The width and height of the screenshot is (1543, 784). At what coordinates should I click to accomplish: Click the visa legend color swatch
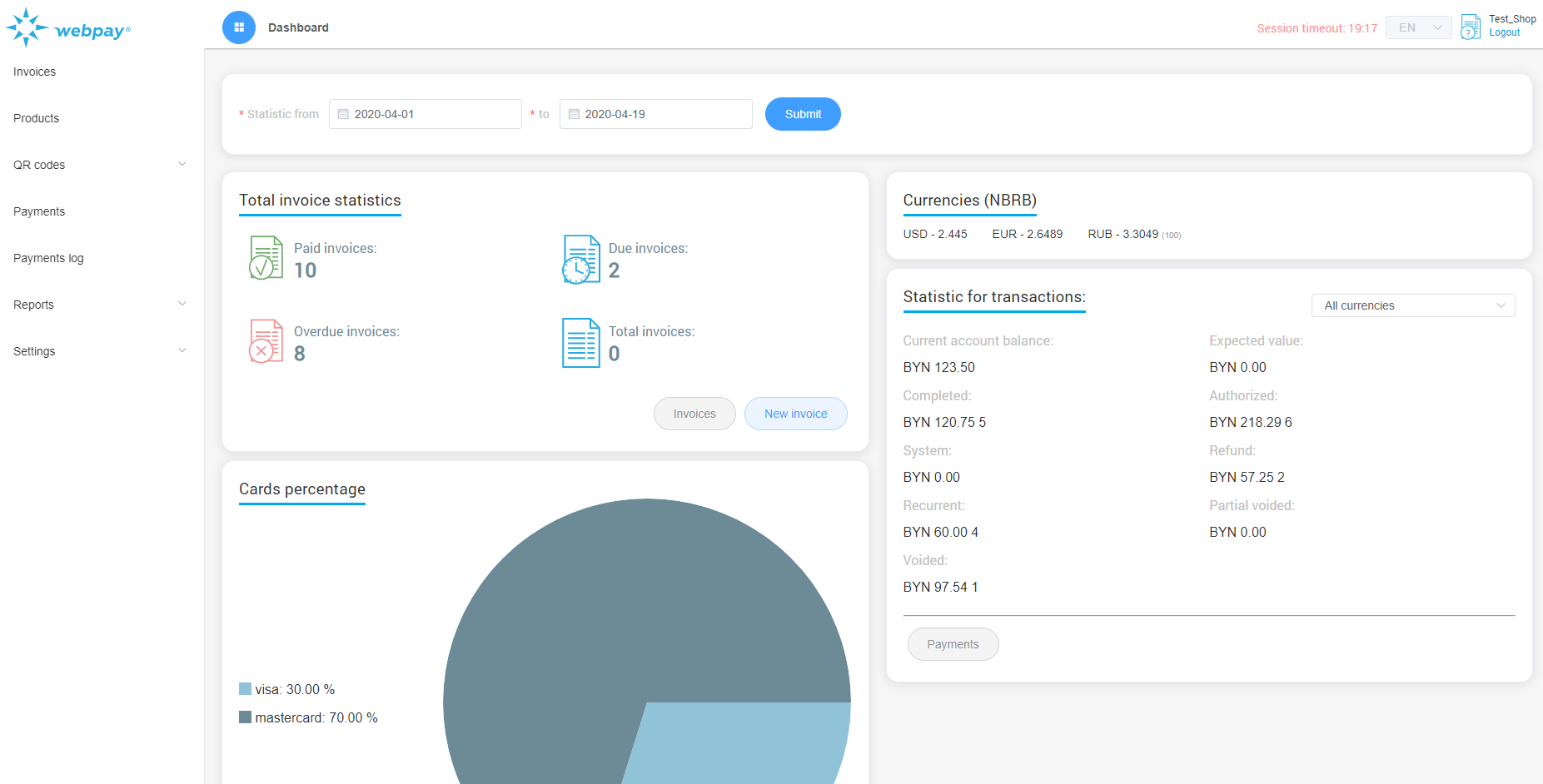pyautogui.click(x=245, y=689)
